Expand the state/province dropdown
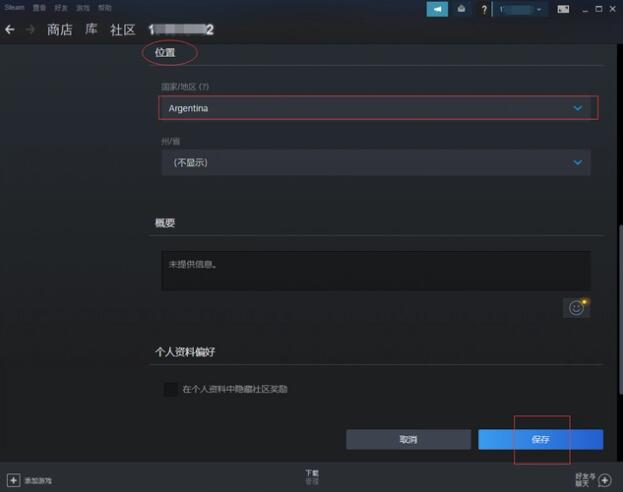The width and height of the screenshot is (623, 492). [376, 162]
